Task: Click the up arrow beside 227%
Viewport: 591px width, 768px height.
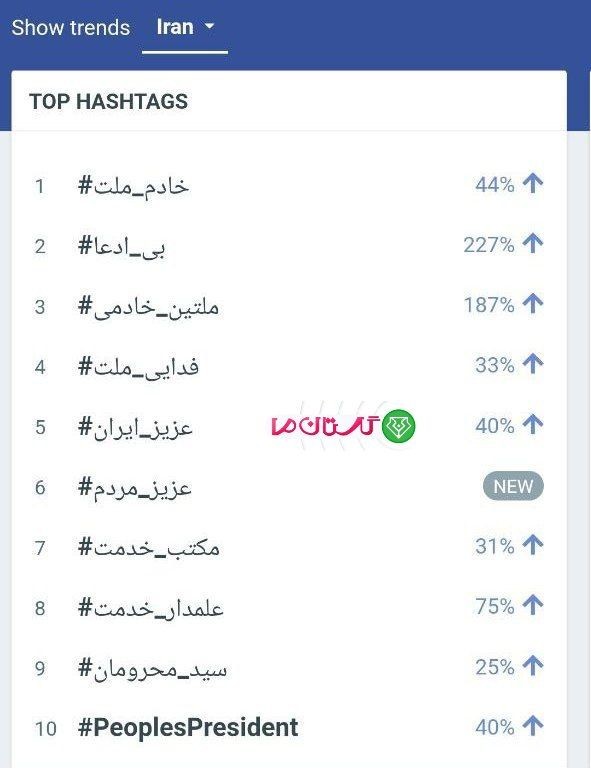Action: [x=533, y=244]
